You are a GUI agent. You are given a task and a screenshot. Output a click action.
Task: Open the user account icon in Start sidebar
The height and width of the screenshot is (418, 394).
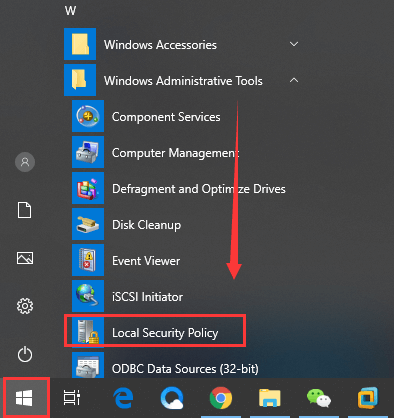(x=25, y=162)
